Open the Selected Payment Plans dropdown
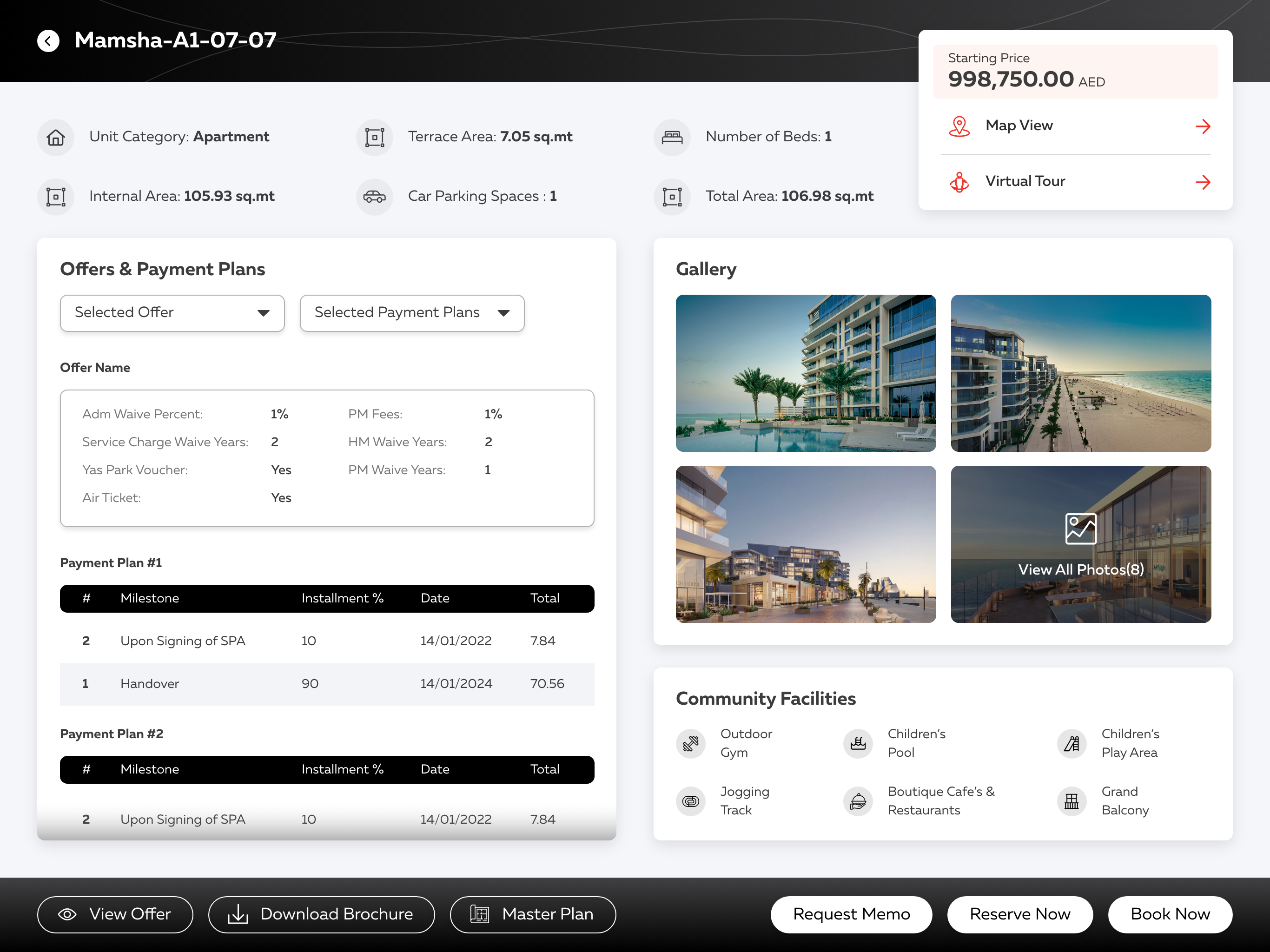 (x=412, y=313)
